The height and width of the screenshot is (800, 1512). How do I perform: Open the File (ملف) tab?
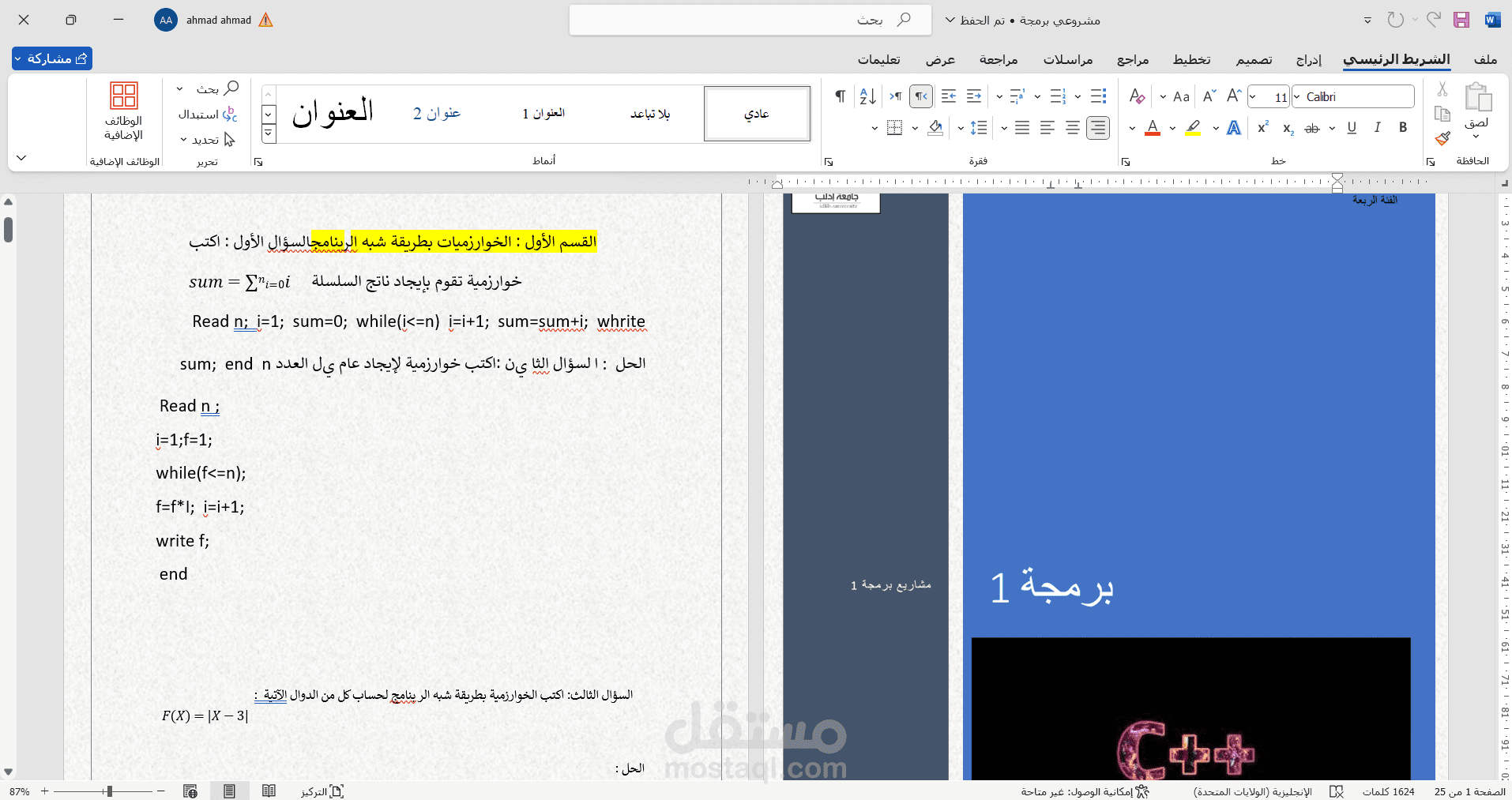point(1485,59)
